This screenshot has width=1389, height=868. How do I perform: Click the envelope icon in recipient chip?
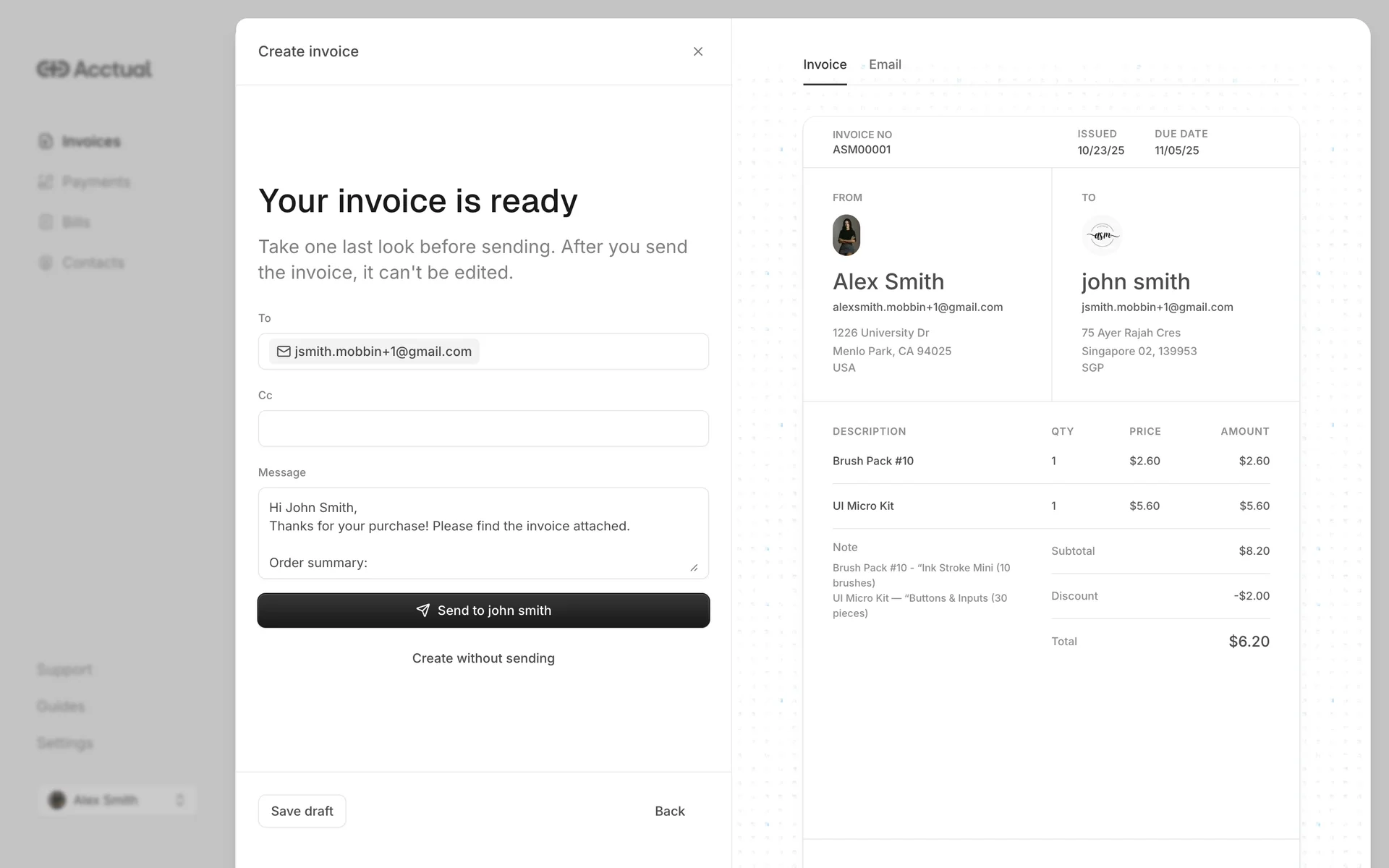pos(284,352)
